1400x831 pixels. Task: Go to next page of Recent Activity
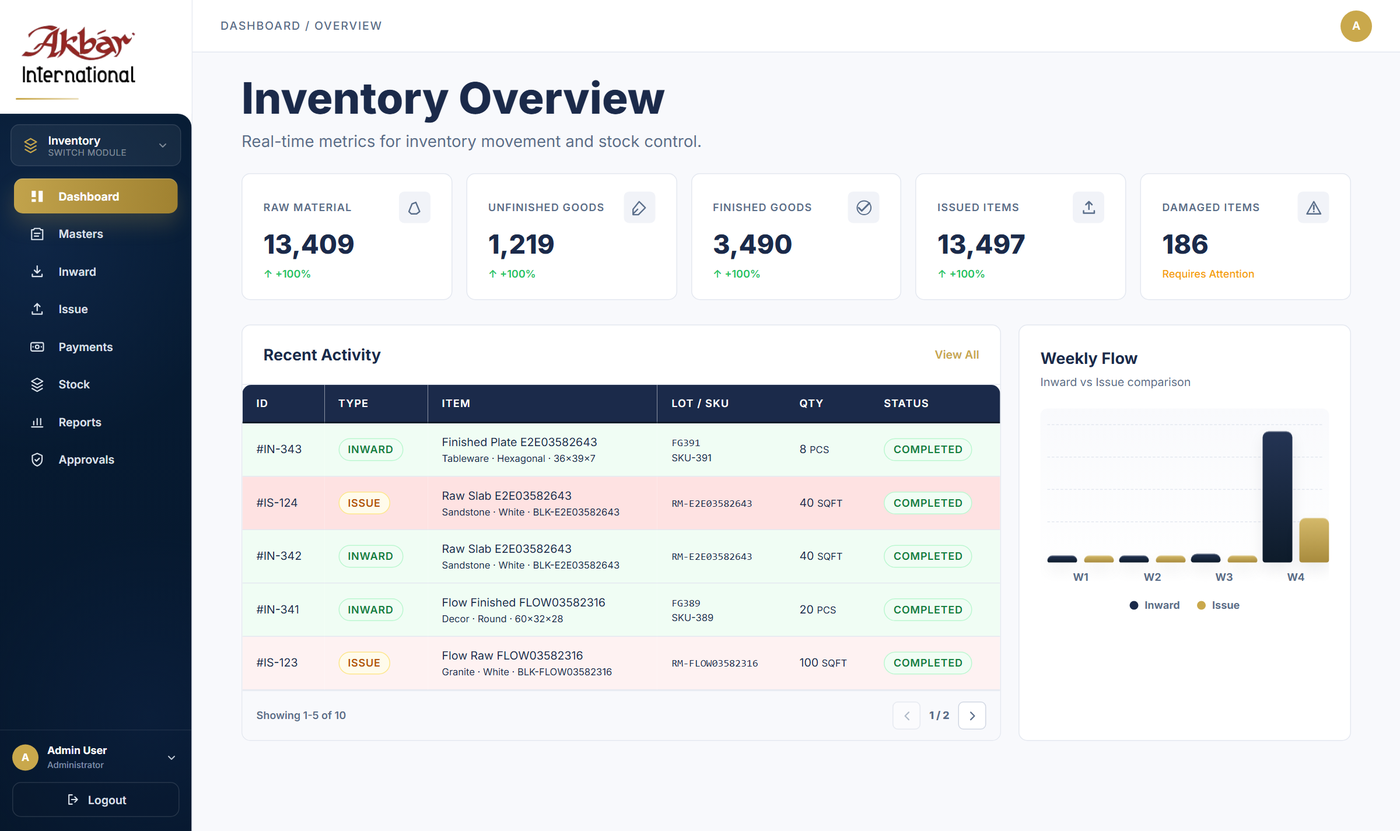(972, 715)
